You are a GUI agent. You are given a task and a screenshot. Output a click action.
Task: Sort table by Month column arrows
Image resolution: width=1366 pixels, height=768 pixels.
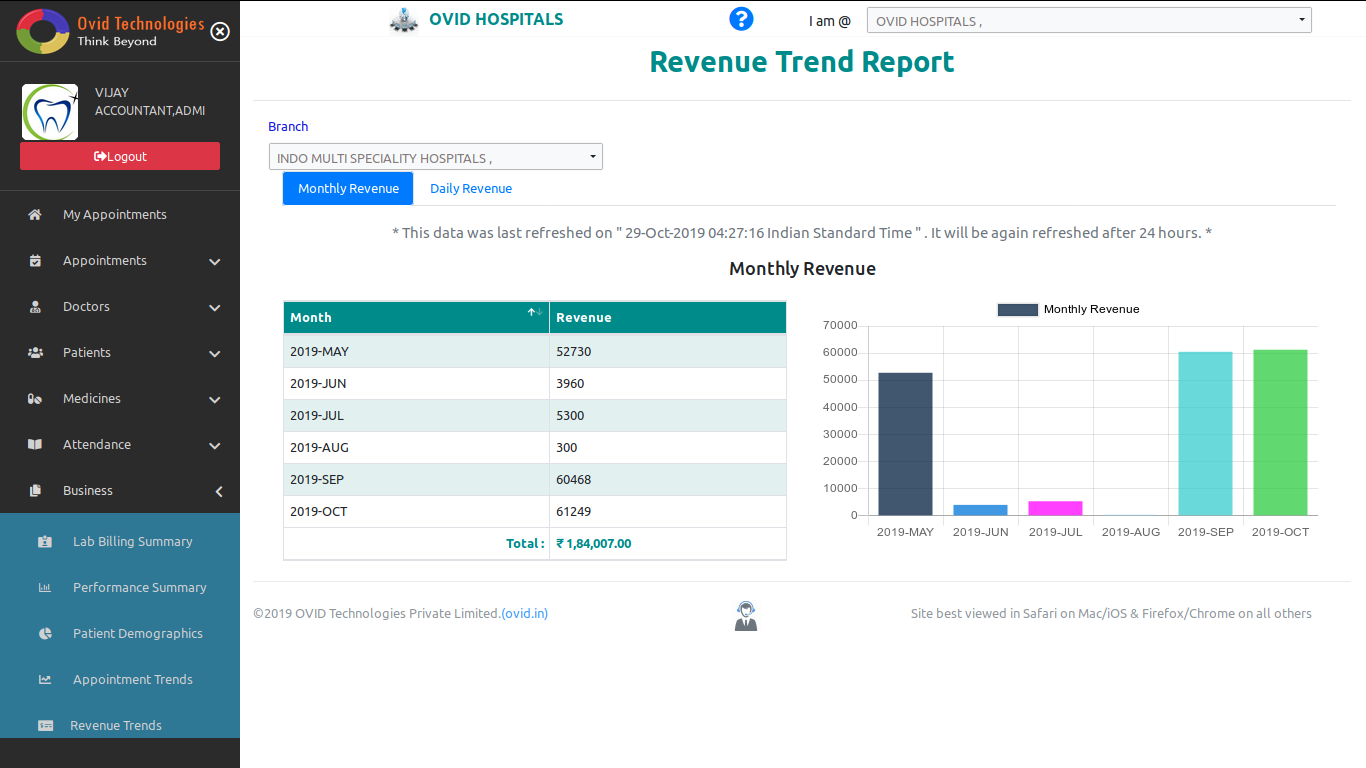pos(535,314)
